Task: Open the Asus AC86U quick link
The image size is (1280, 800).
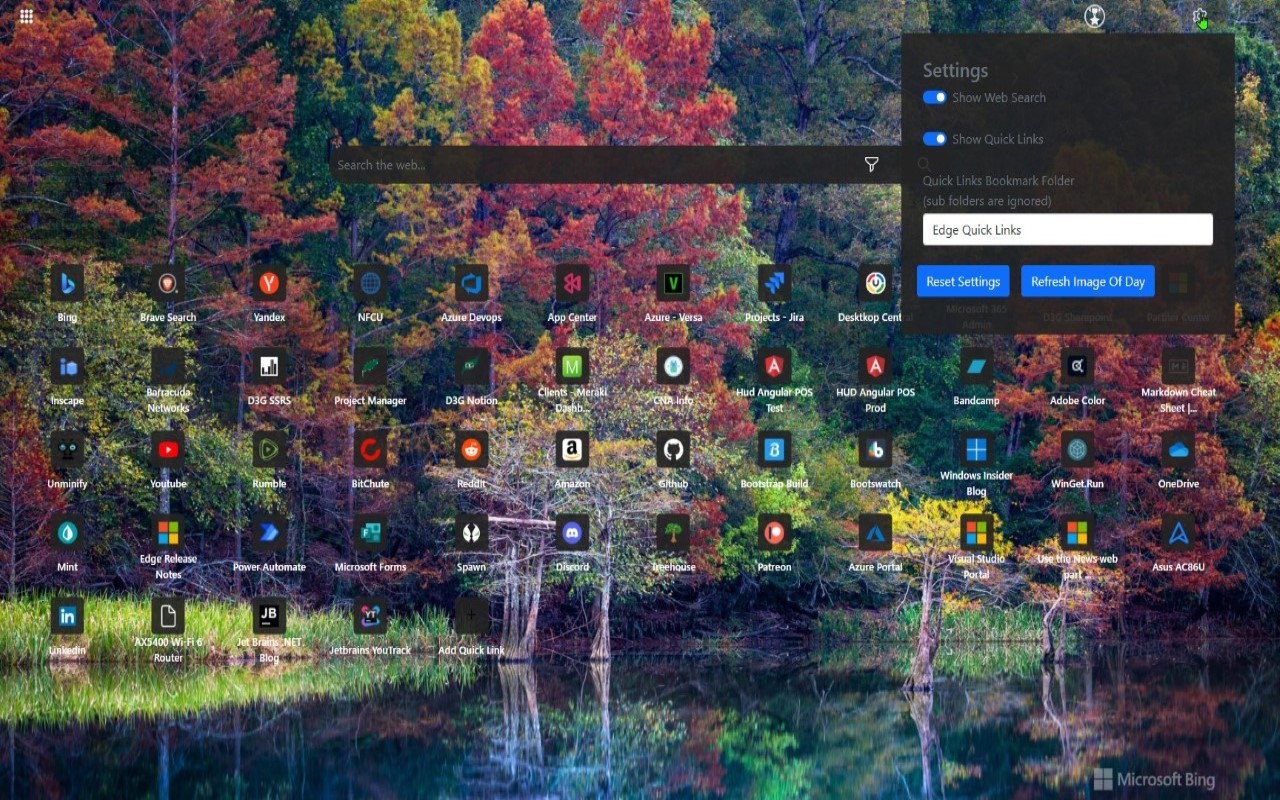Action: (x=1178, y=532)
